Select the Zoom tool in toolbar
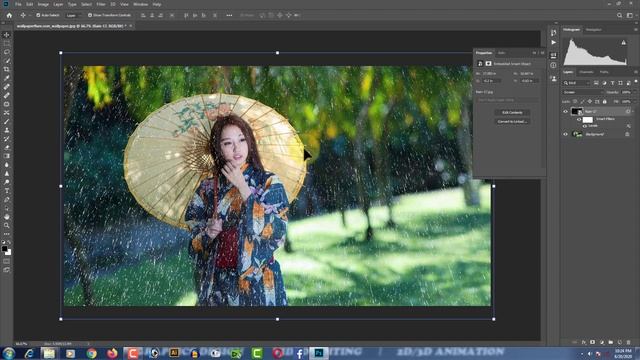 7,225
